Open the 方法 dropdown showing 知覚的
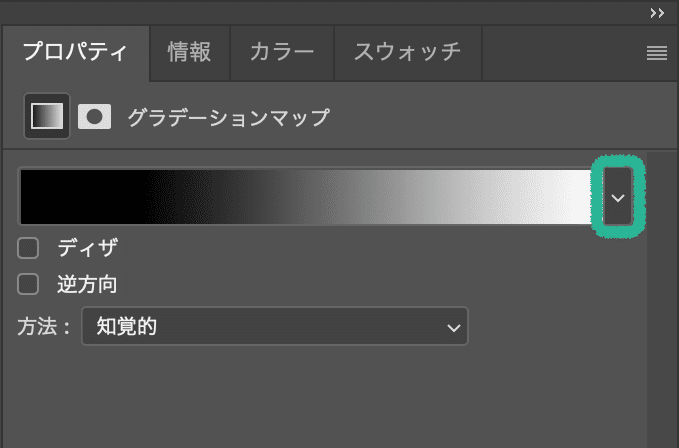This screenshot has height=448, width=679. point(275,326)
